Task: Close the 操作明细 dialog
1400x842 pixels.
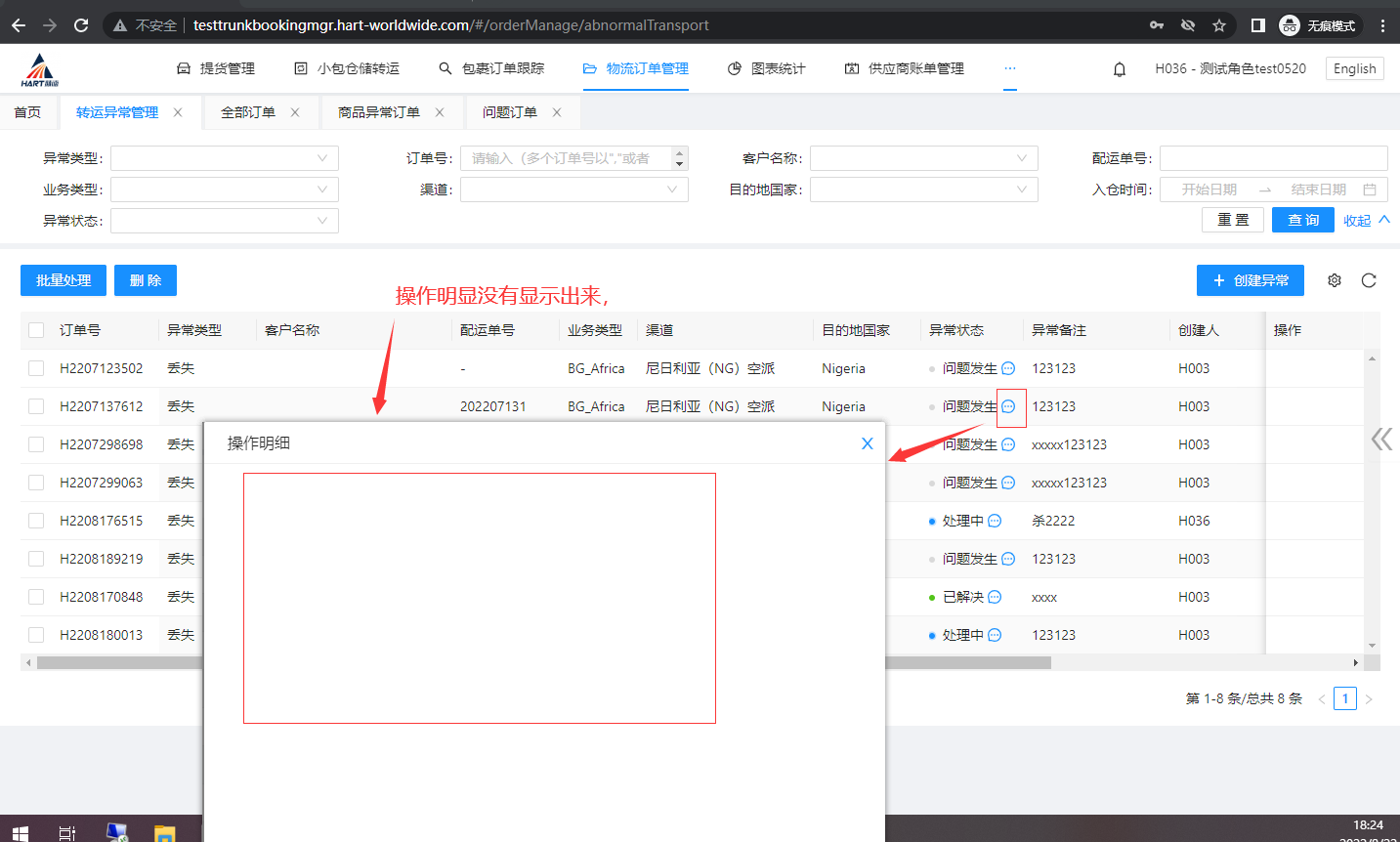Action: tap(867, 443)
